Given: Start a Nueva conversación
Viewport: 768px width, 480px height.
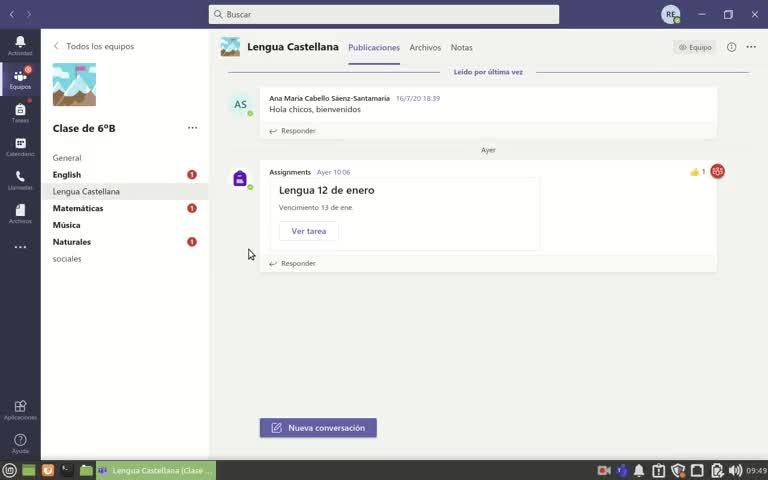Looking at the screenshot, I should point(318,428).
